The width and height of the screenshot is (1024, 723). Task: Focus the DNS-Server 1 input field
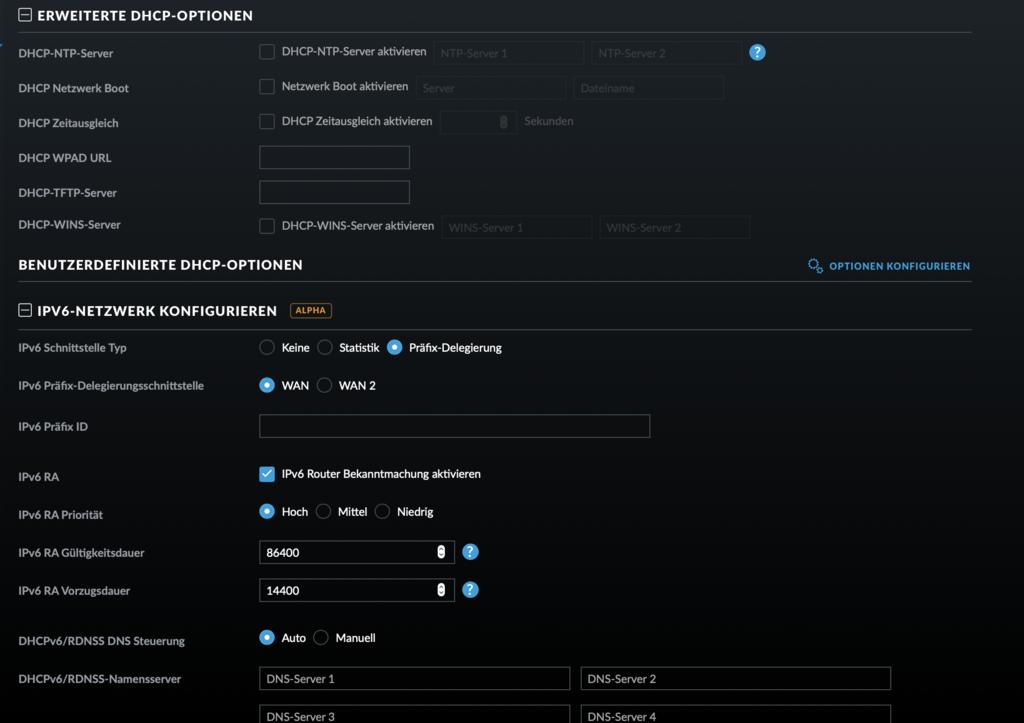pos(414,679)
